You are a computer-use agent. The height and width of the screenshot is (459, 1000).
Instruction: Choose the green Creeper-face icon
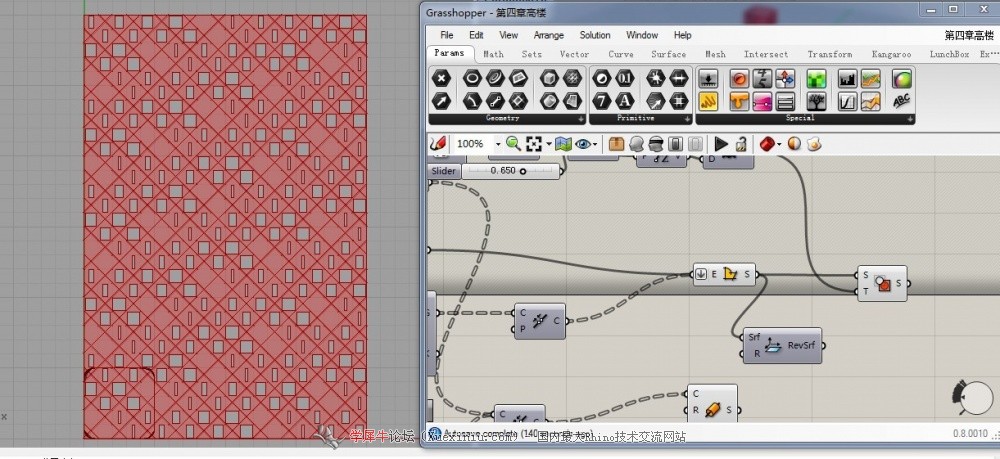816,79
